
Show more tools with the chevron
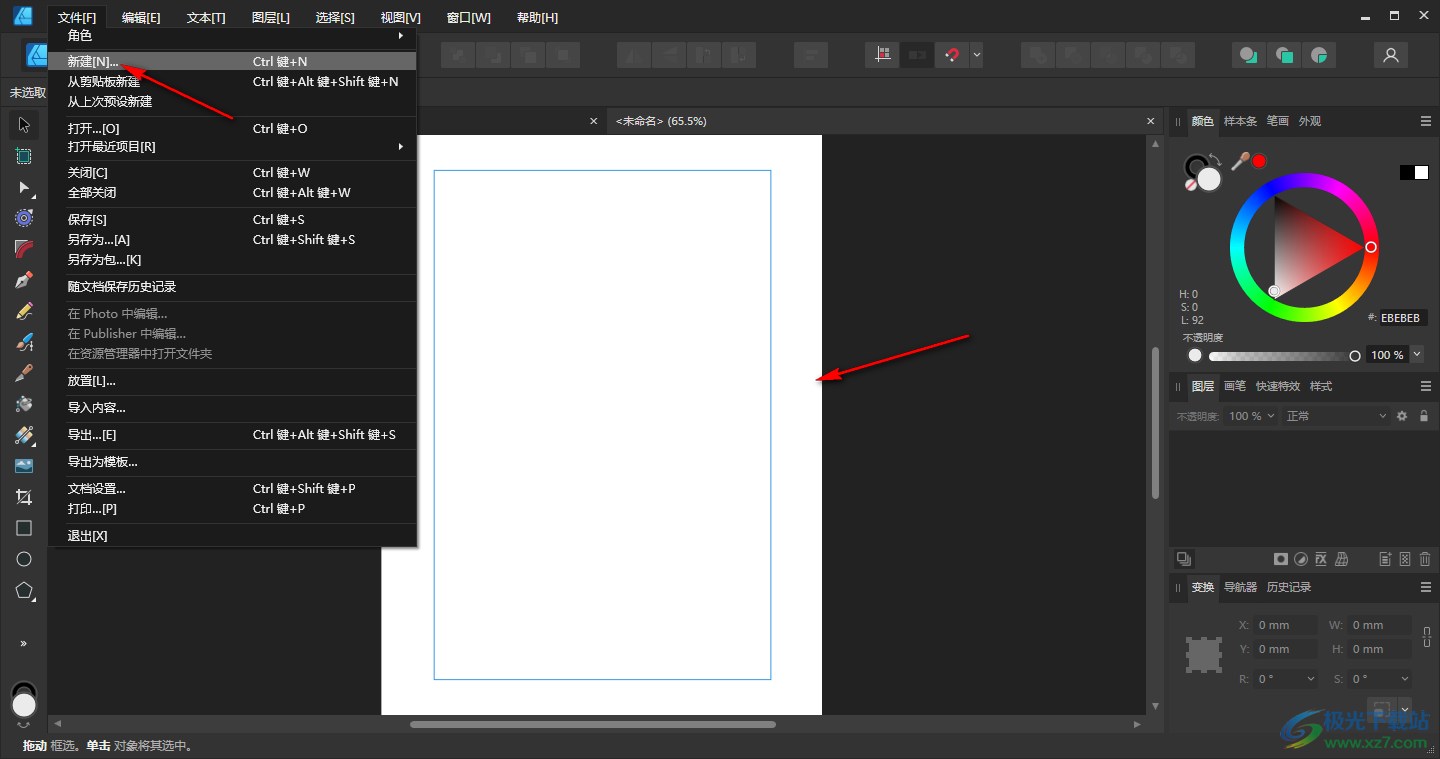pyautogui.click(x=24, y=643)
